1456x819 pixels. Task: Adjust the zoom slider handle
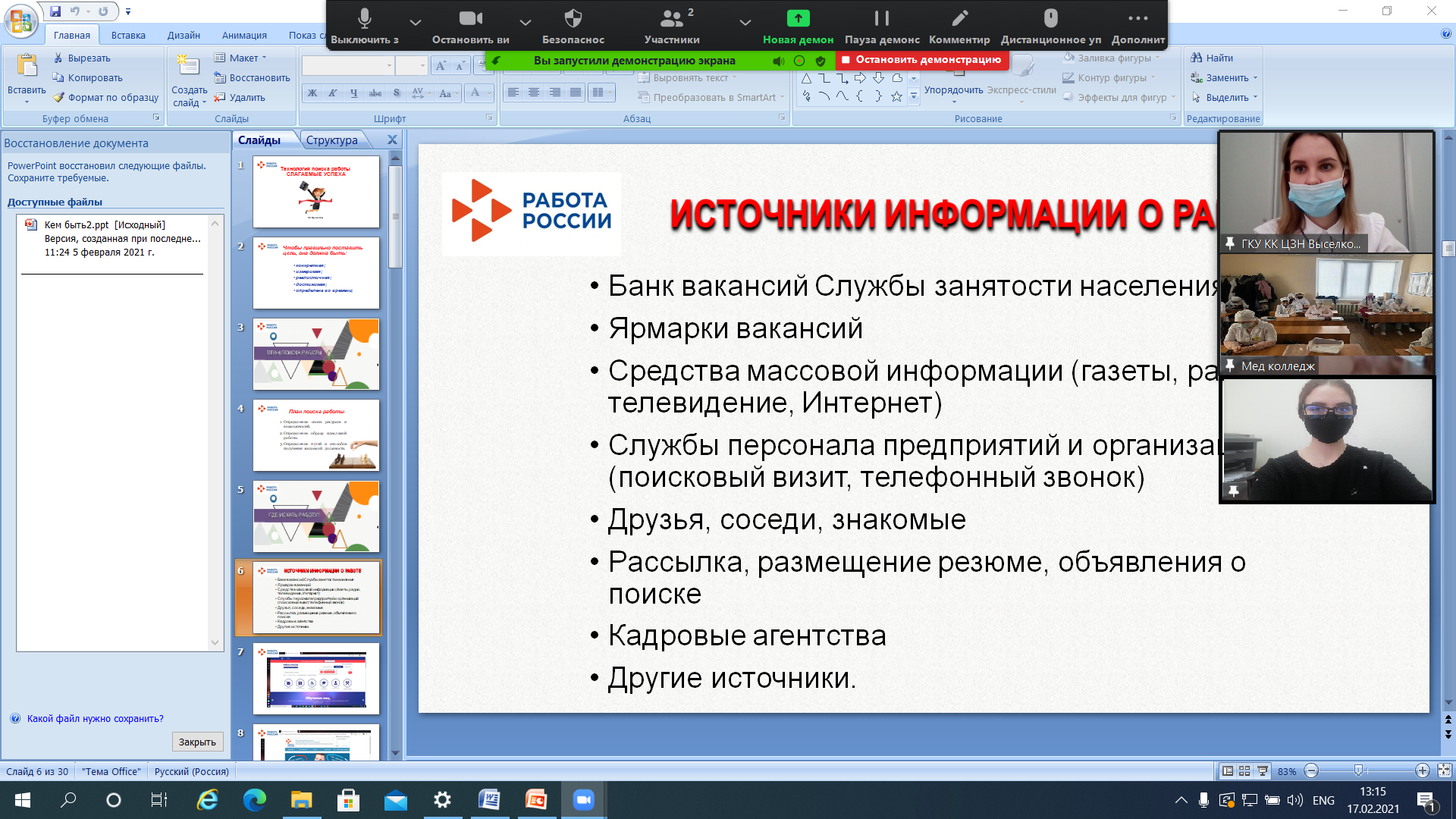pos(1358,770)
